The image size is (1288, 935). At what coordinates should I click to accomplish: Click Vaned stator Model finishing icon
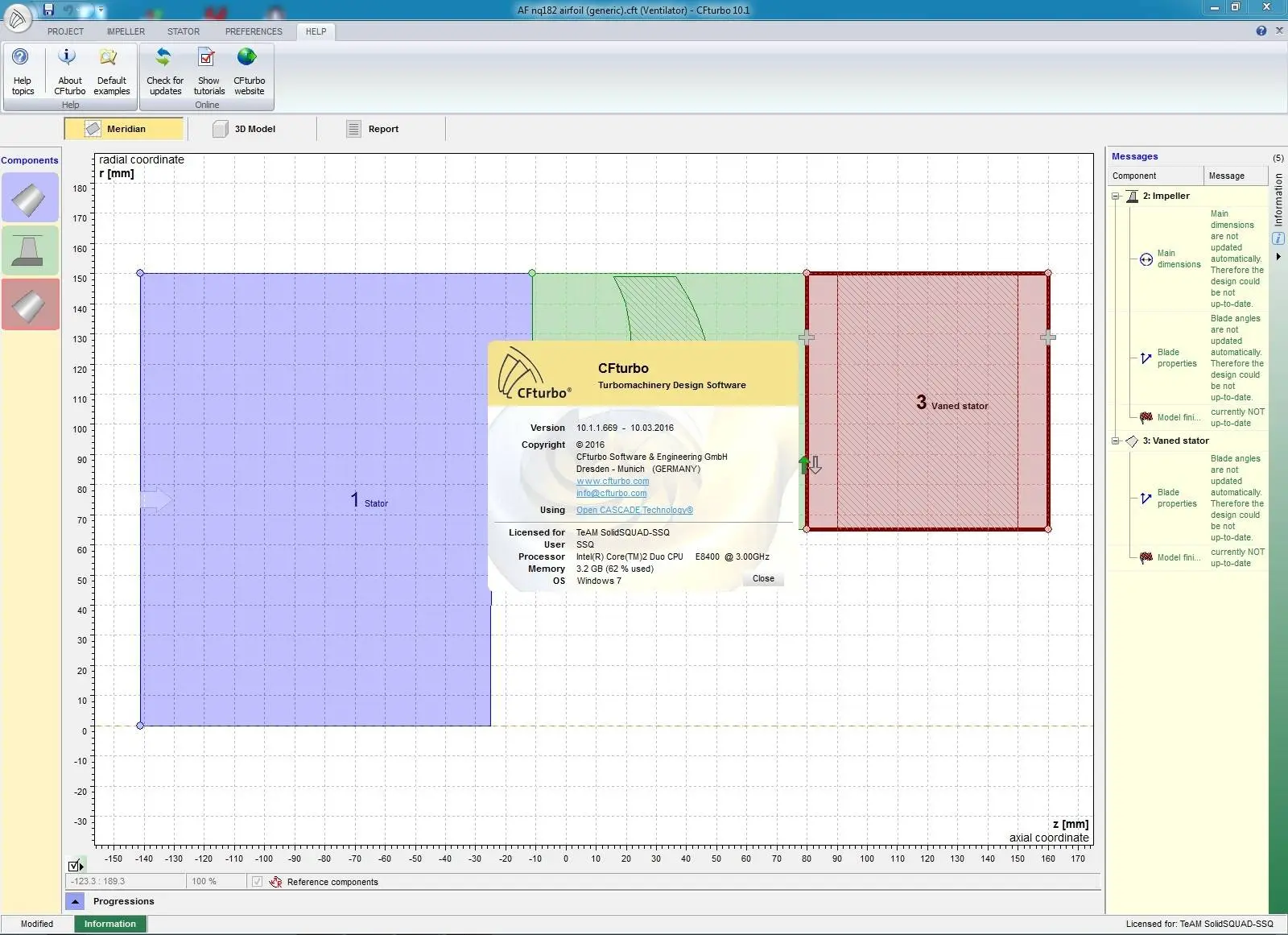pos(1146,557)
